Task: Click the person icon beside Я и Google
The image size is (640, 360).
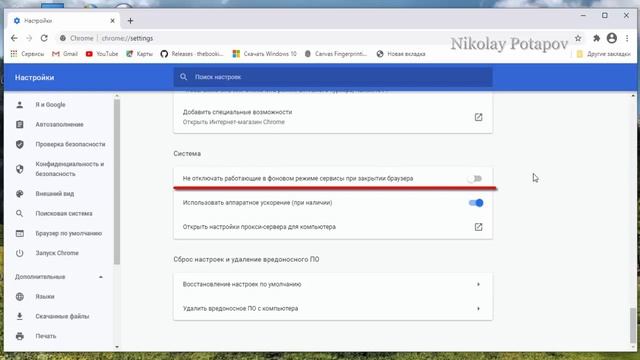Action: point(20,105)
